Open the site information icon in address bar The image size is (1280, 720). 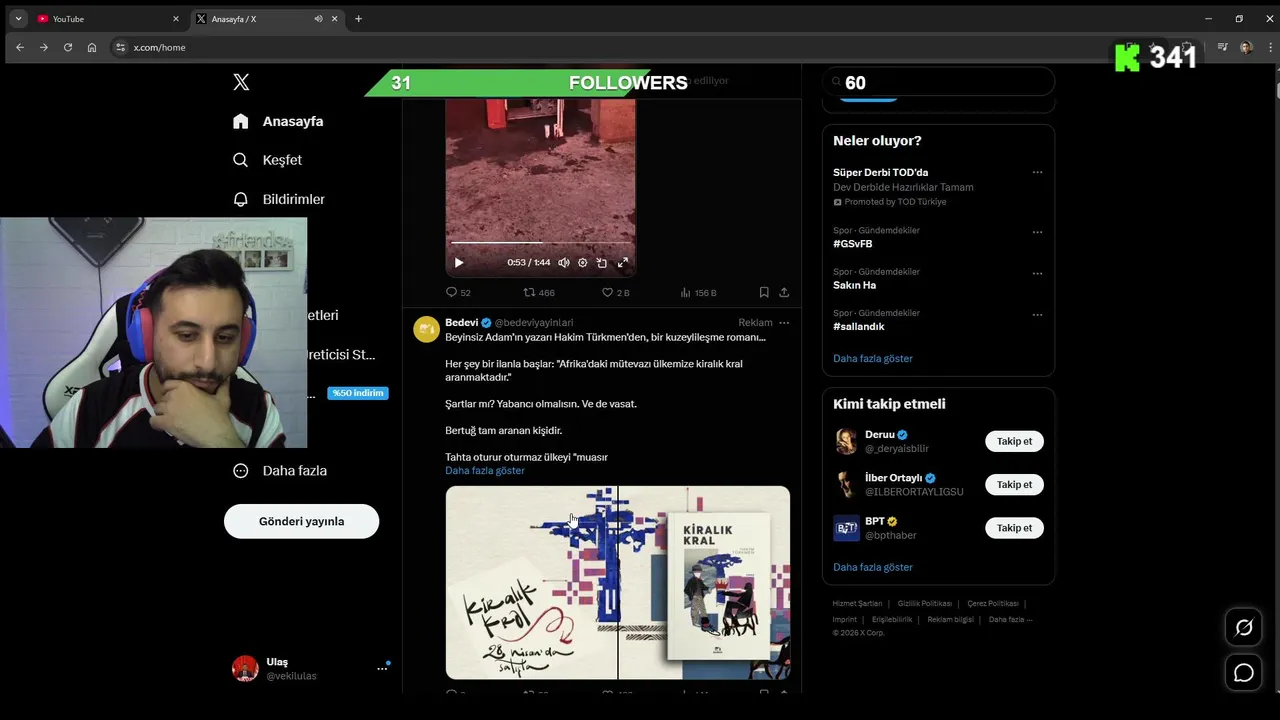pyautogui.click(x=121, y=47)
